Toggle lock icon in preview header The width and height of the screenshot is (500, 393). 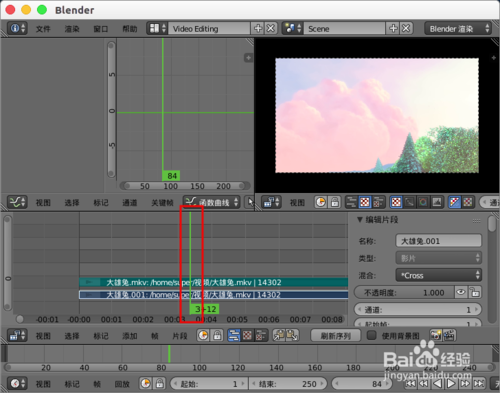335,202
